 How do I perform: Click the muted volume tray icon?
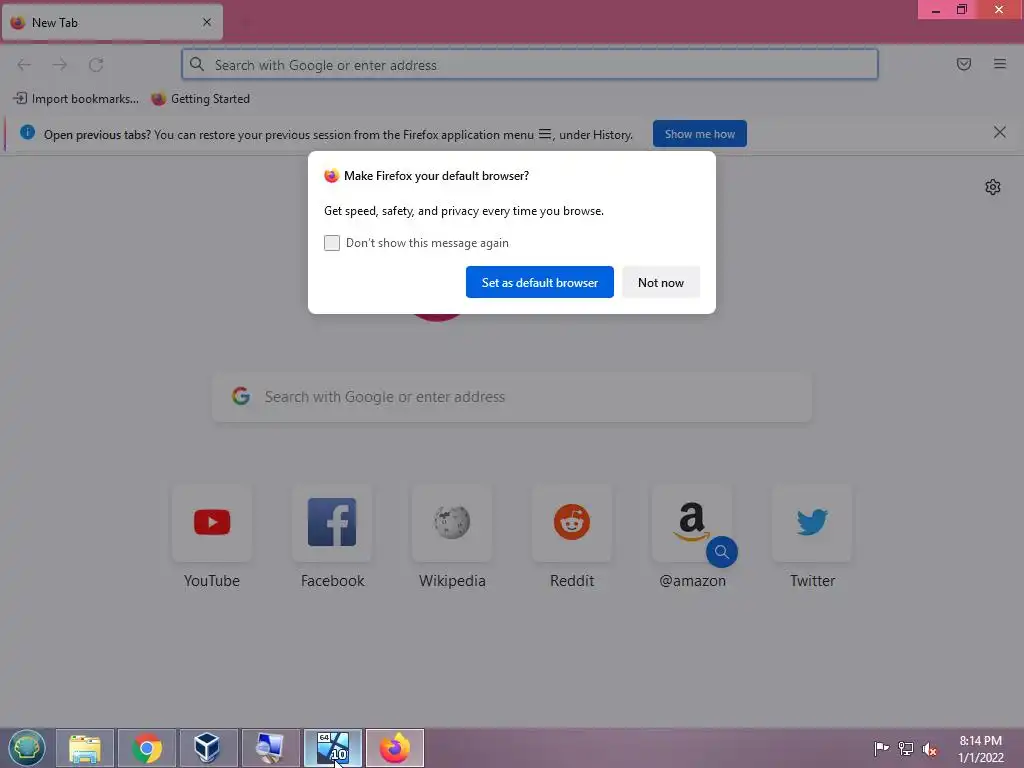(930, 749)
